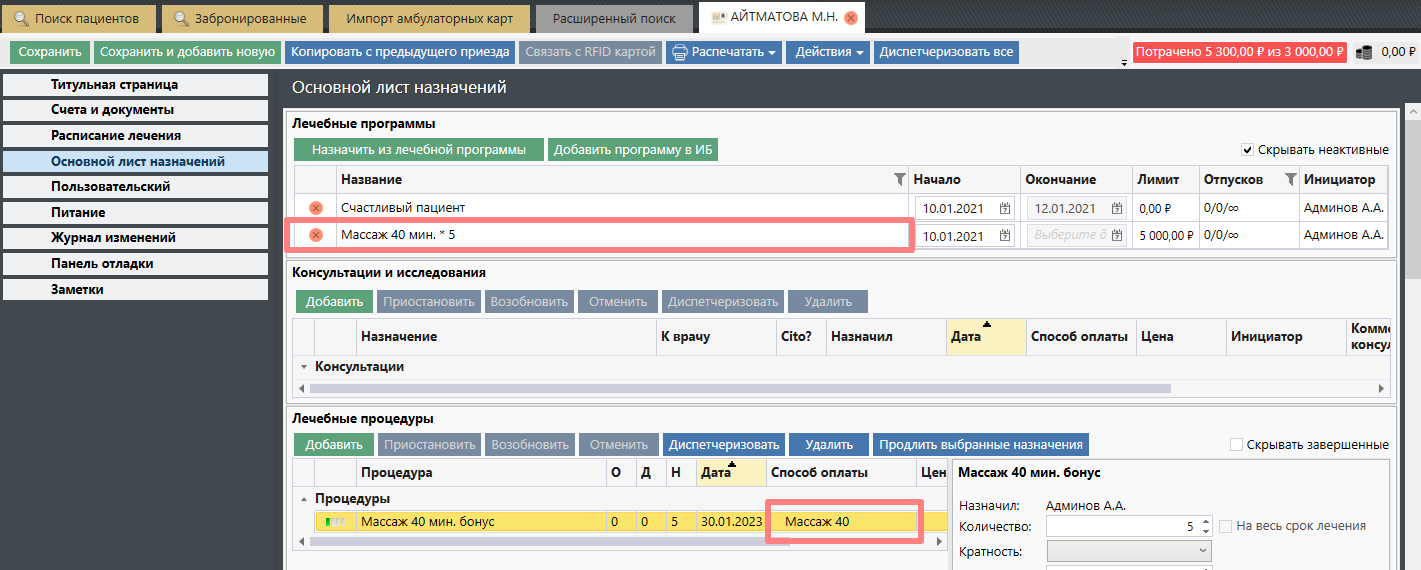Open calendar for Счастливый пациент start date
Screen dimensions: 1421x570
point(1005,209)
